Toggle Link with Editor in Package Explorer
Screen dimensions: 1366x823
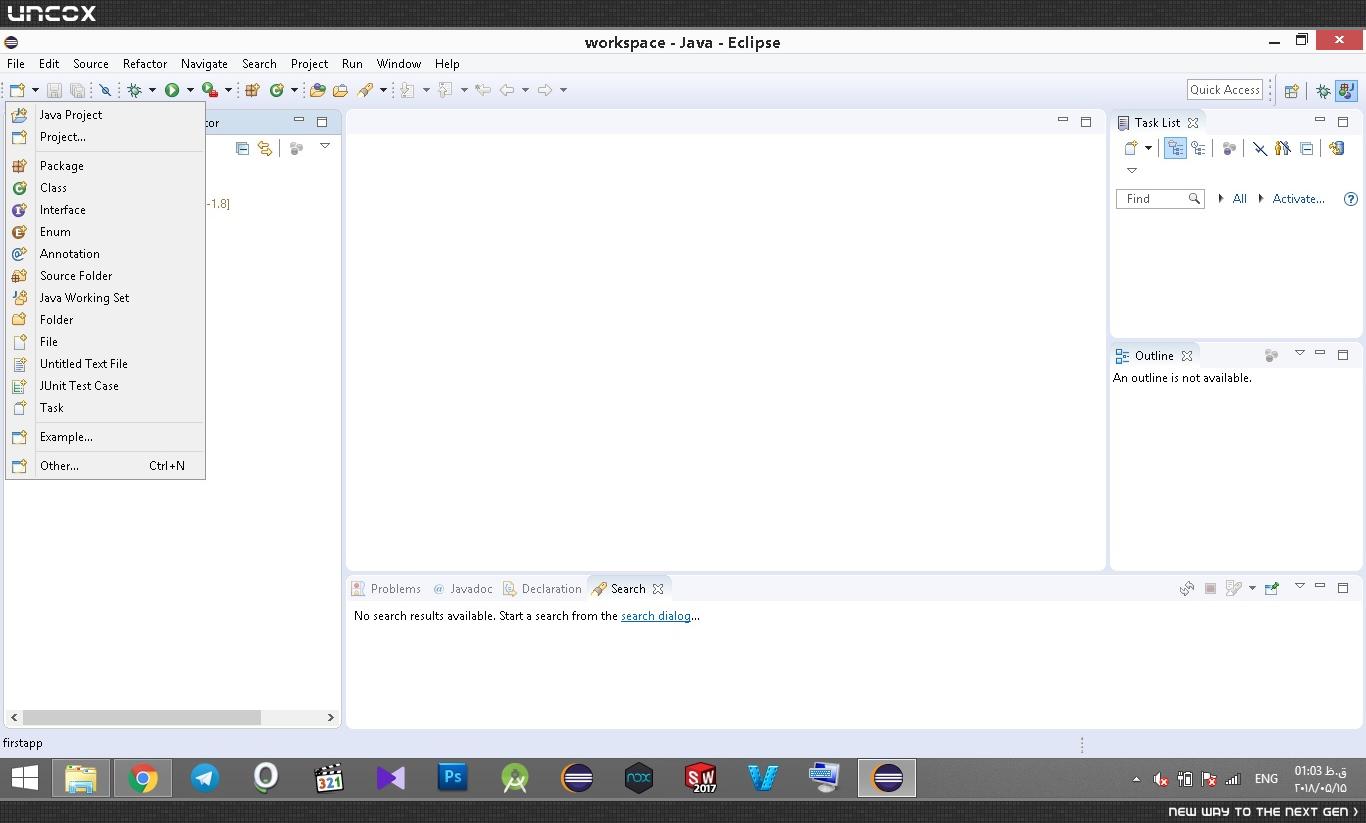[x=265, y=148]
